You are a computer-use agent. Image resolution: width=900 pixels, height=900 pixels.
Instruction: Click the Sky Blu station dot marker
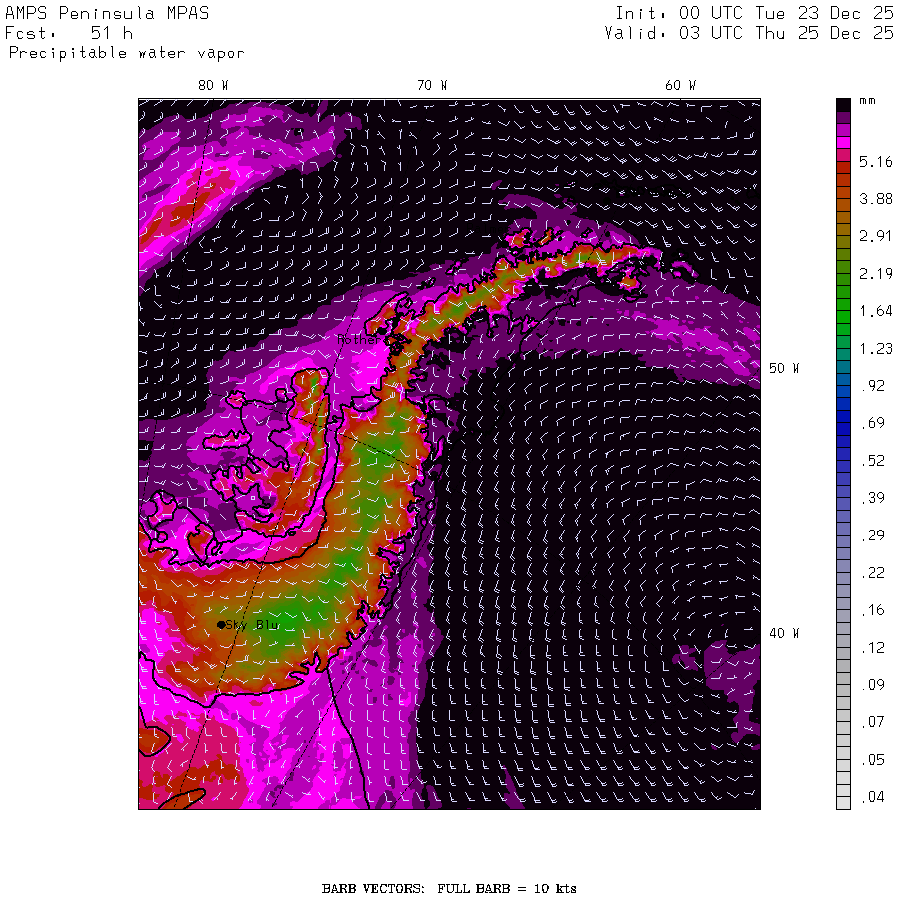tap(221, 624)
